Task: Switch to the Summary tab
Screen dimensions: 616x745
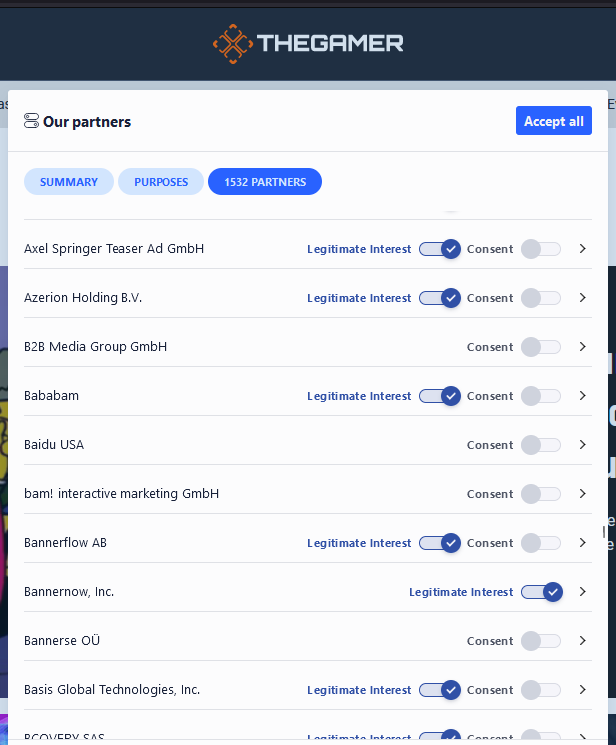Action: pyautogui.click(x=69, y=181)
